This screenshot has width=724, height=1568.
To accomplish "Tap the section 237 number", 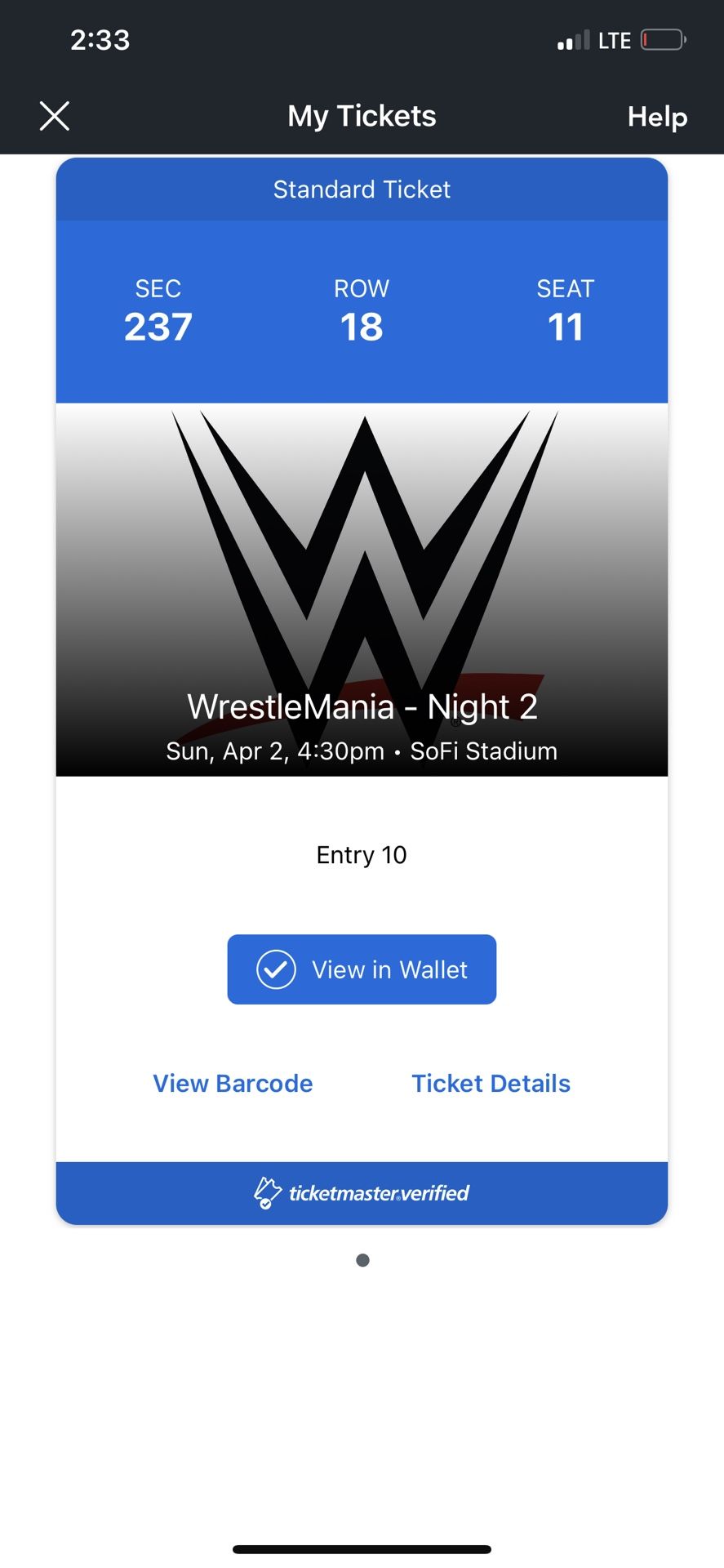I will (x=158, y=327).
